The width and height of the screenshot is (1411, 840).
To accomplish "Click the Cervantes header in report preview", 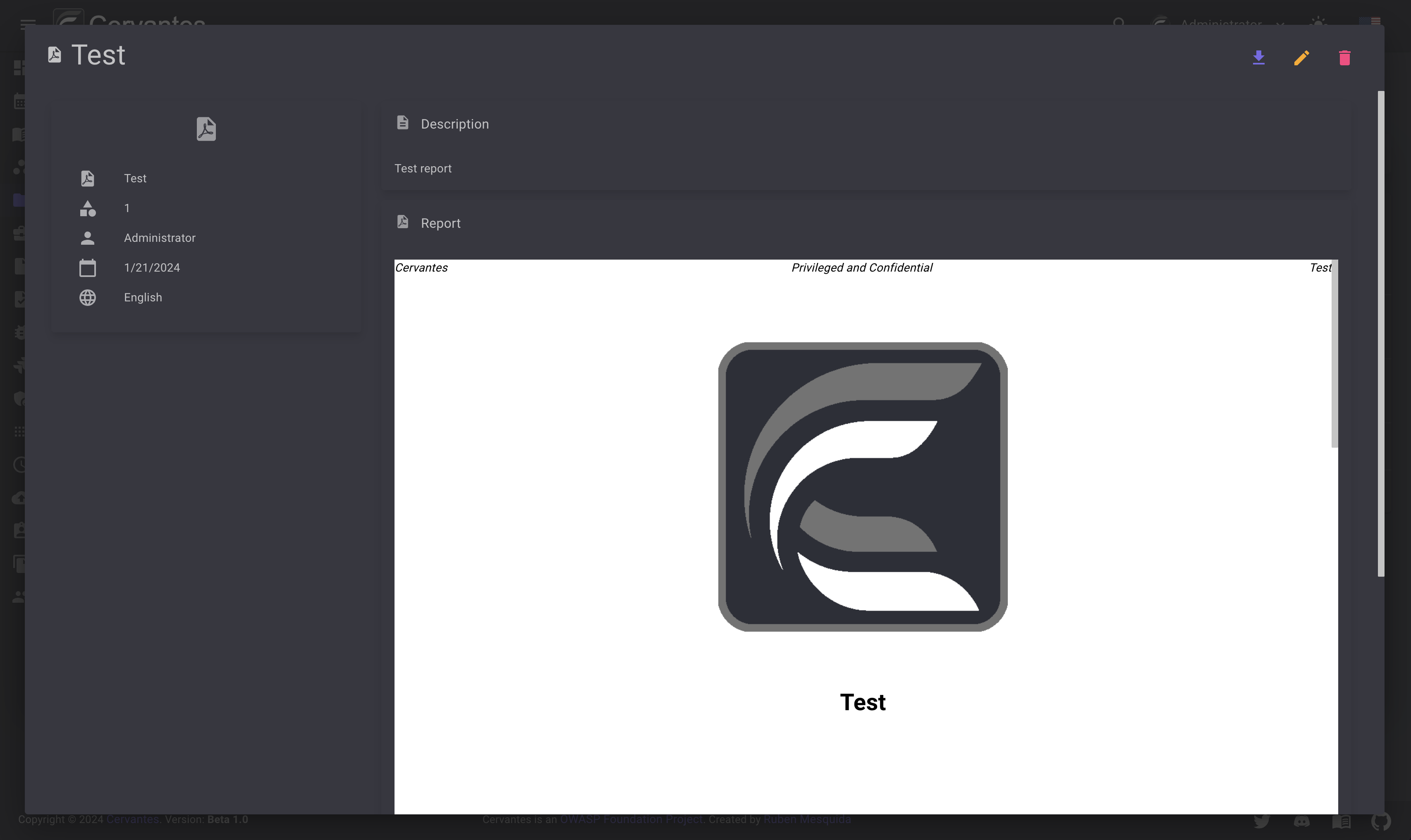I will click(421, 267).
